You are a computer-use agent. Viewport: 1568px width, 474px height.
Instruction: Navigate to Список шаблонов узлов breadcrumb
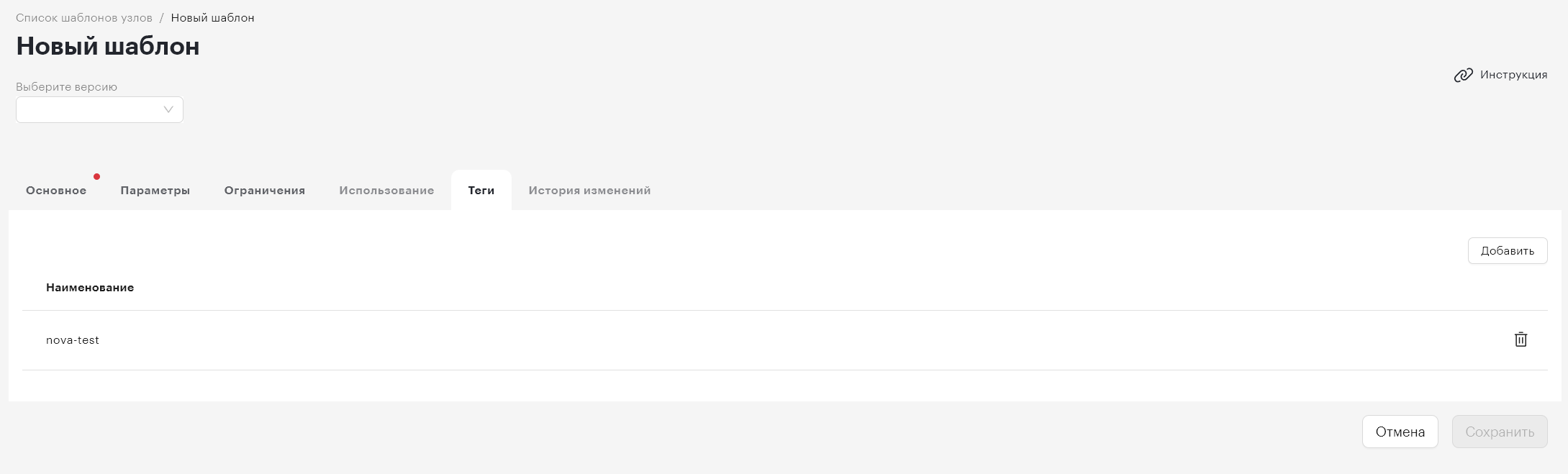click(84, 17)
